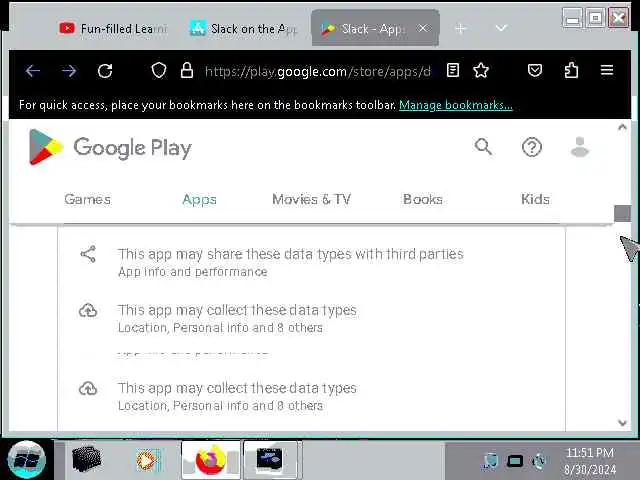This screenshot has height=480, width=640.
Task: Open the Books category
Action: pyautogui.click(x=423, y=200)
